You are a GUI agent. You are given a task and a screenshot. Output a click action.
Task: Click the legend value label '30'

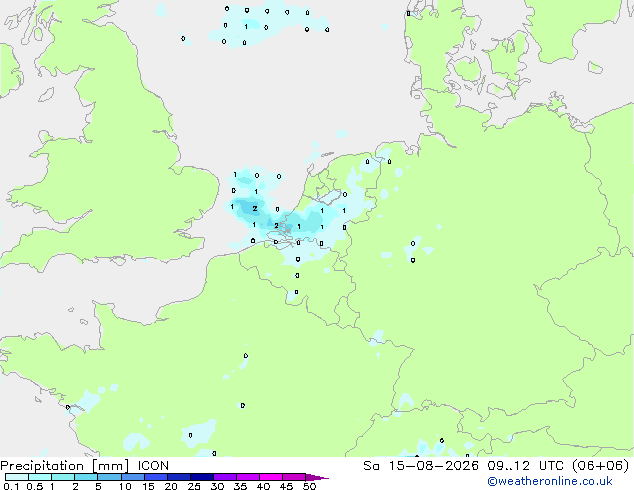tap(217, 486)
